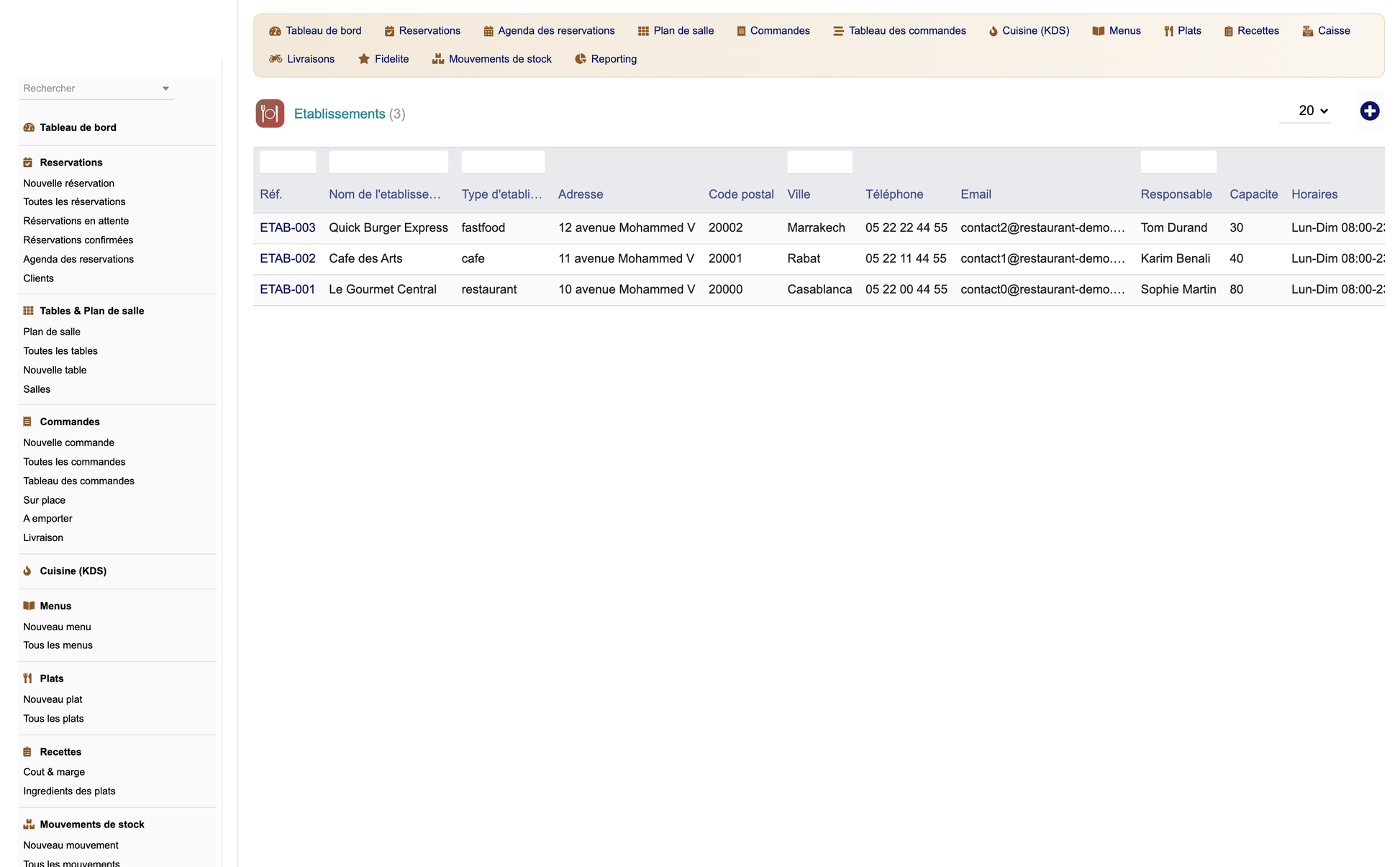This screenshot has width=1400, height=867.
Task: Open Ingredients des plats in sidebar
Action: [69, 791]
